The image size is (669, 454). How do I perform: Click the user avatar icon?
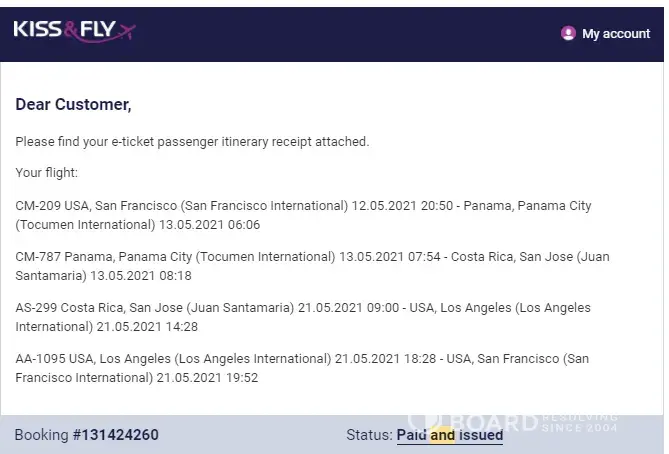(568, 33)
